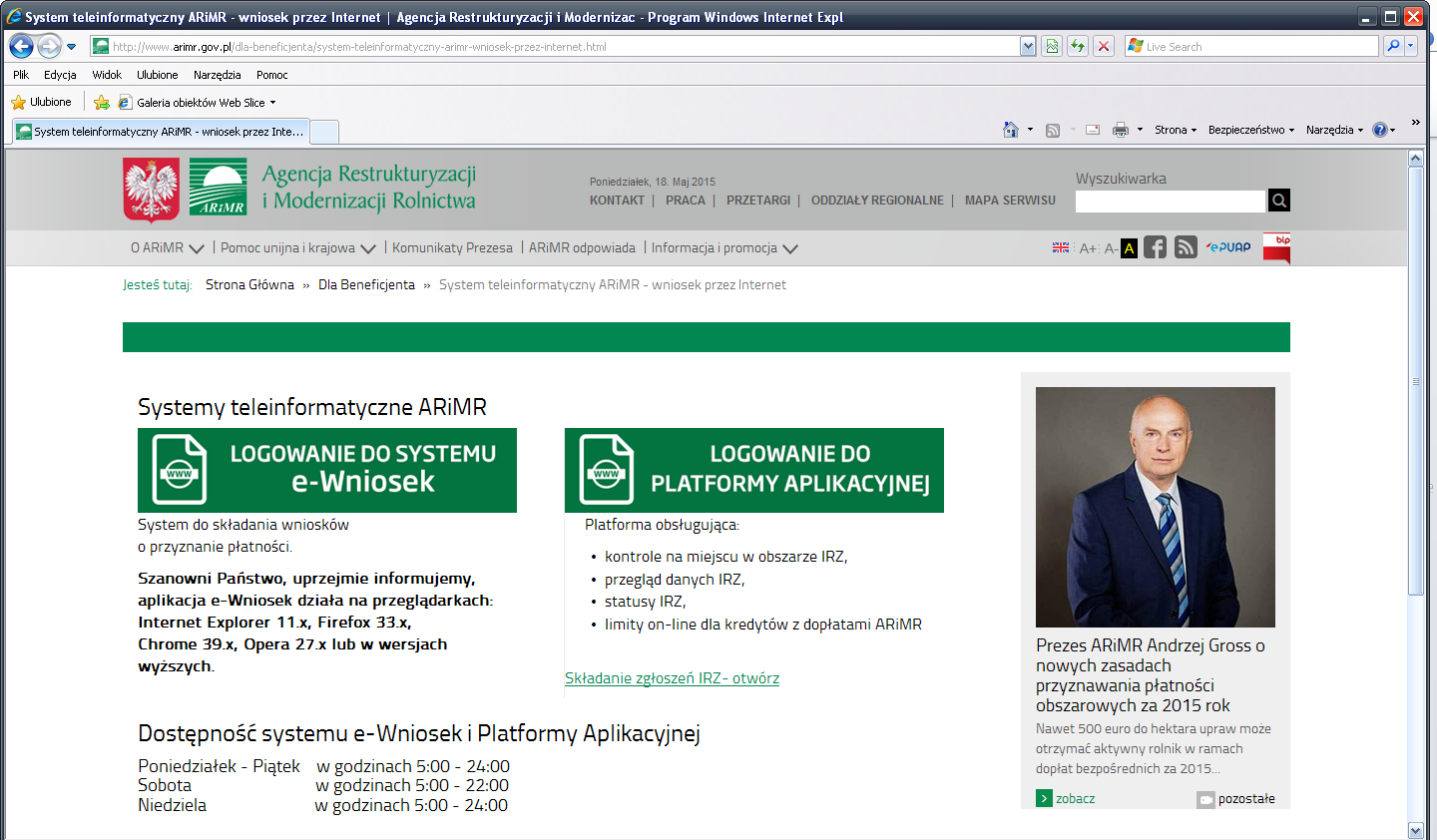Expand command bar overflow chevron
The height and width of the screenshot is (840, 1437).
tap(1415, 123)
